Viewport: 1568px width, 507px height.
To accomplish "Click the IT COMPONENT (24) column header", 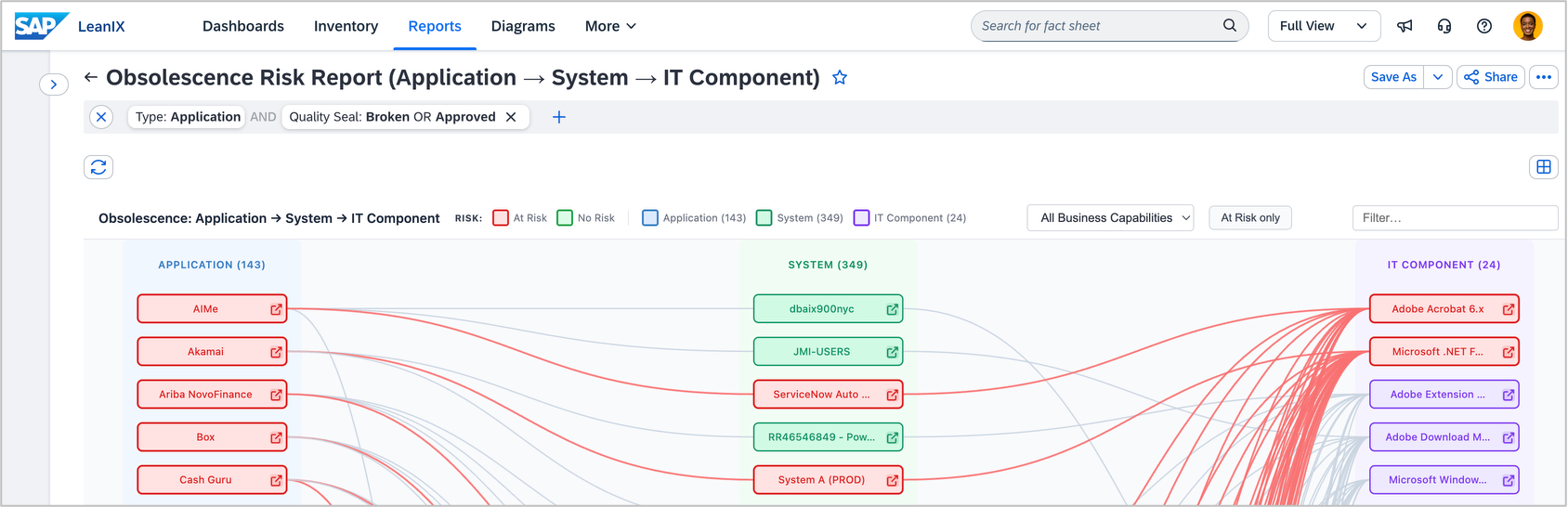I will 1444,265.
